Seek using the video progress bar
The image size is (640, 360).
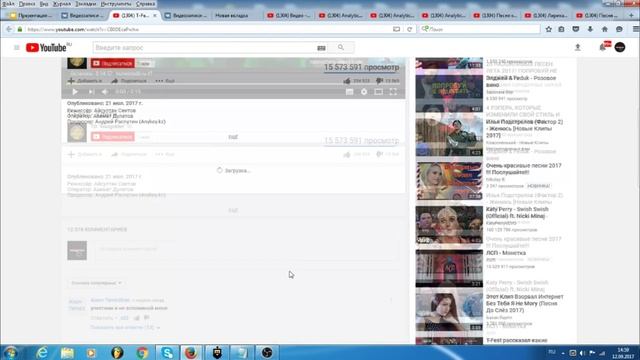click(233, 85)
